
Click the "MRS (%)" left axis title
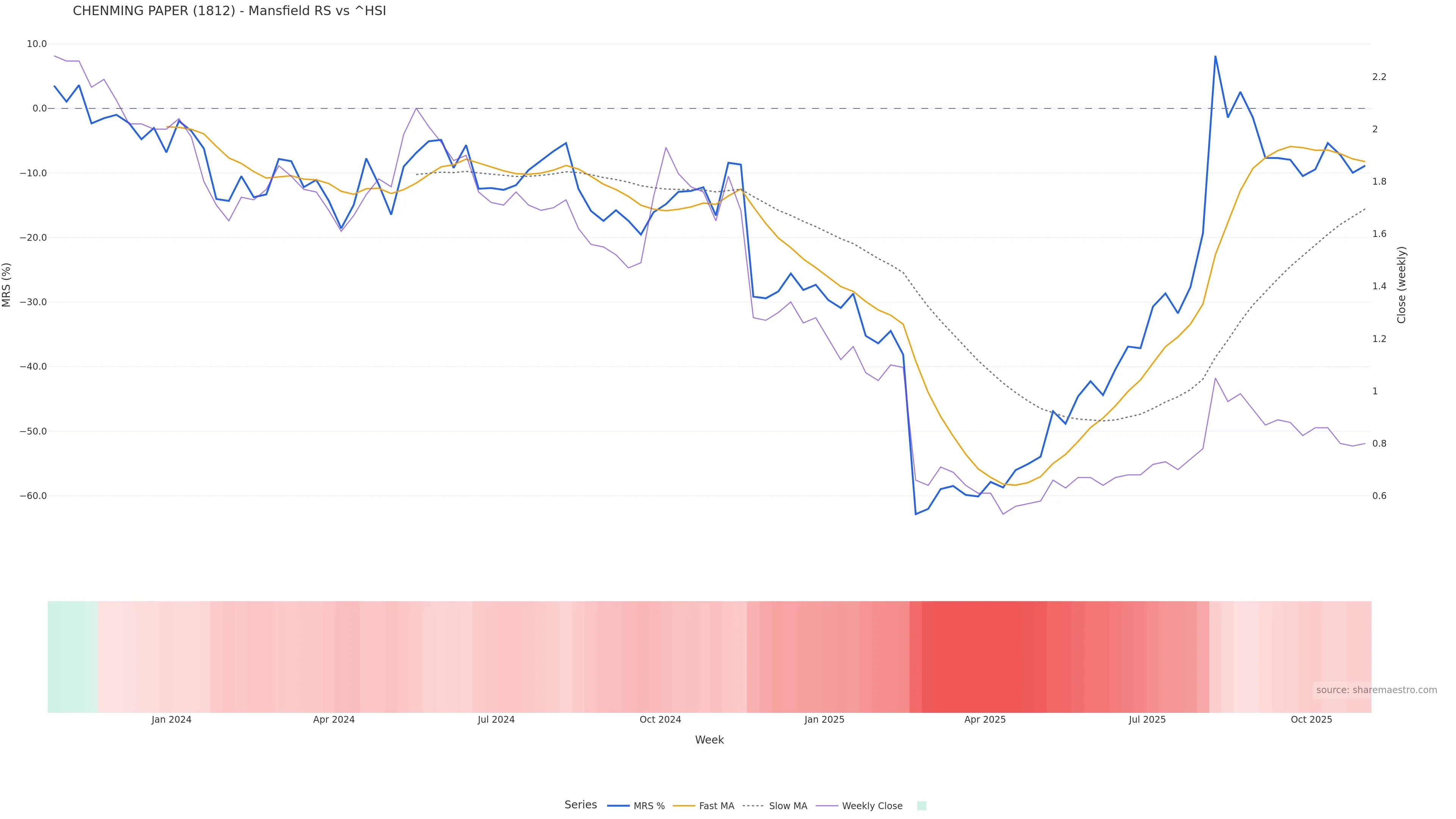pos(7,285)
